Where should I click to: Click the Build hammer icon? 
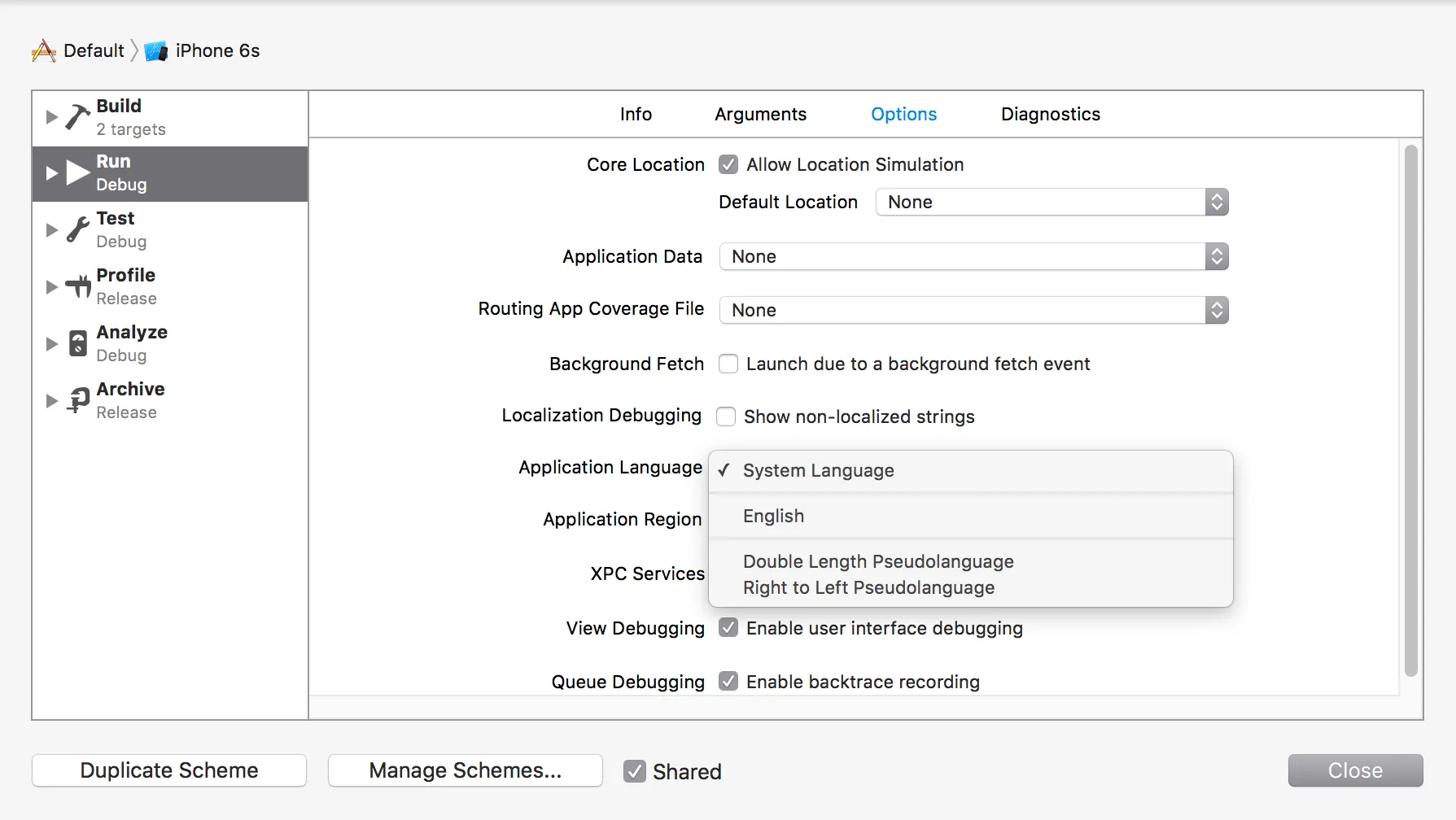tap(77, 117)
